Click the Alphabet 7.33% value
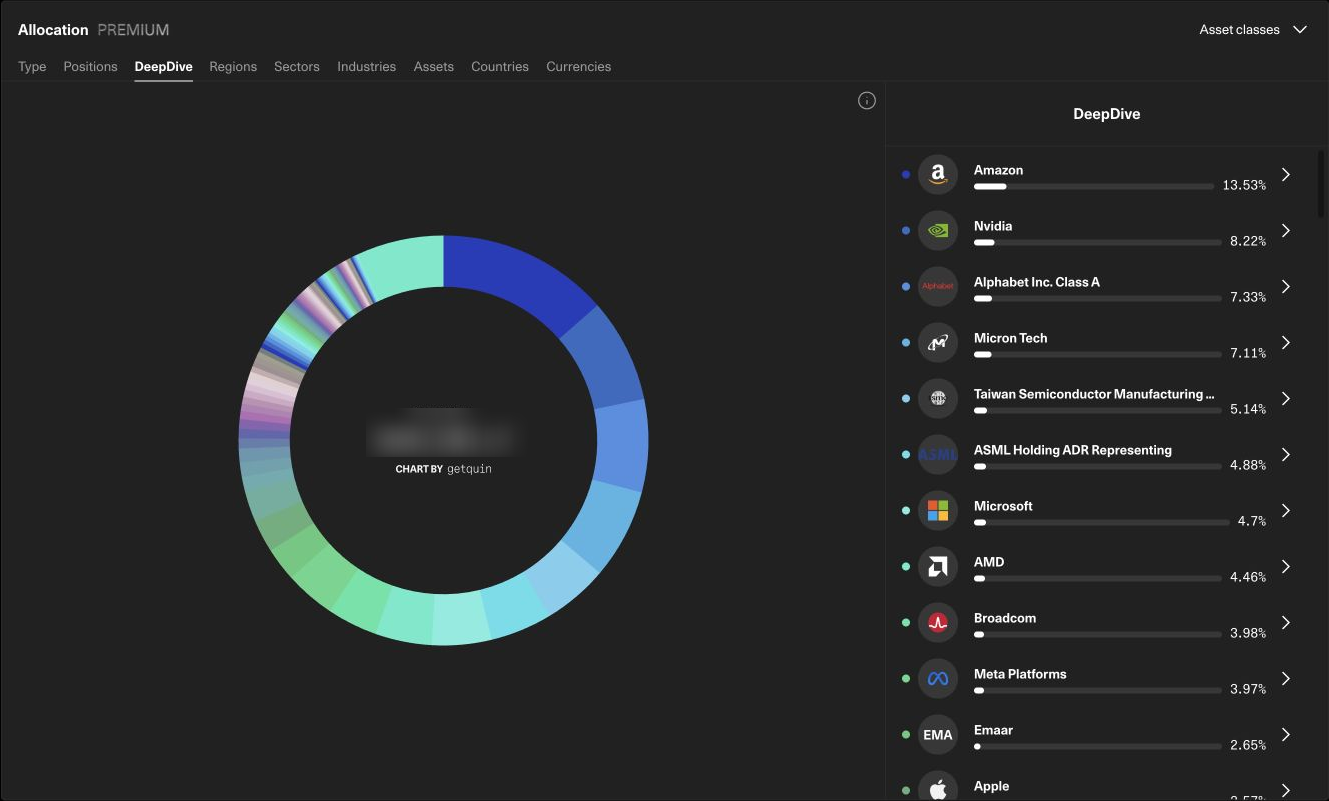This screenshot has width=1329, height=801. tap(1248, 297)
